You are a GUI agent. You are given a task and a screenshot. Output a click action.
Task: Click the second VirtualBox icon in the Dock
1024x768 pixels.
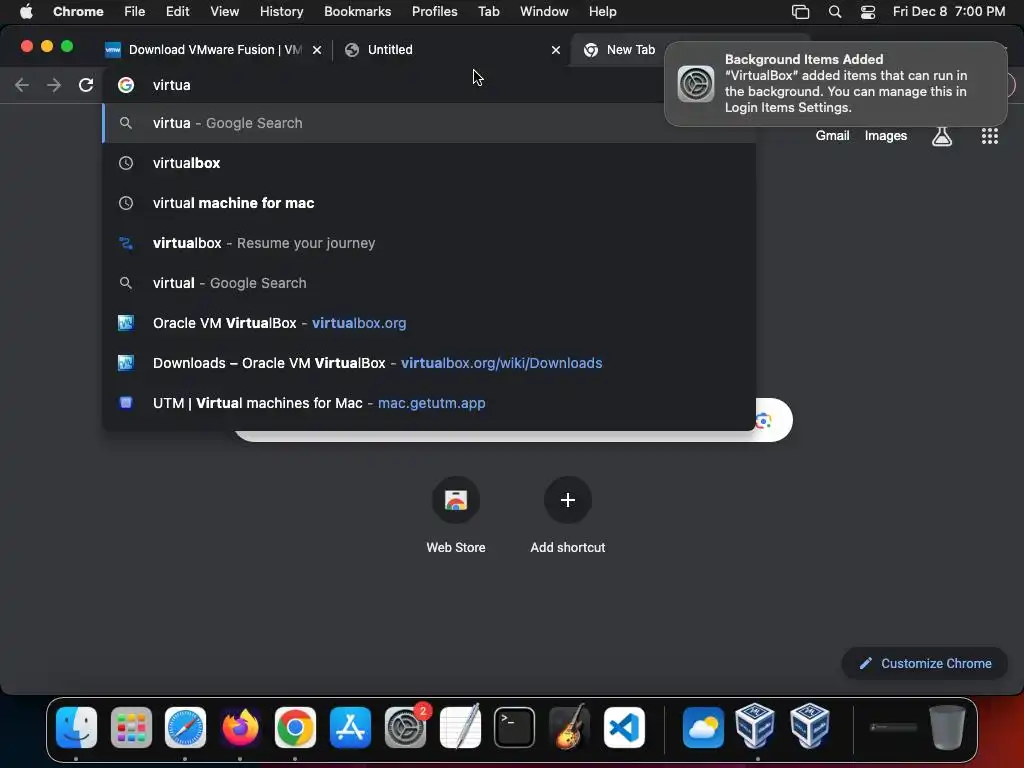click(810, 726)
